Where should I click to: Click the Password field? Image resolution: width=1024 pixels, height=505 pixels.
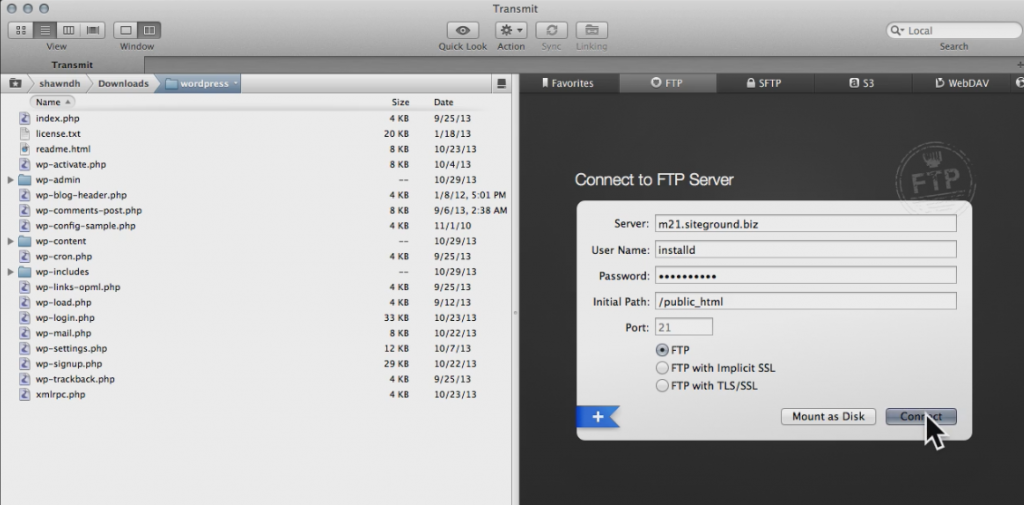tap(805, 276)
